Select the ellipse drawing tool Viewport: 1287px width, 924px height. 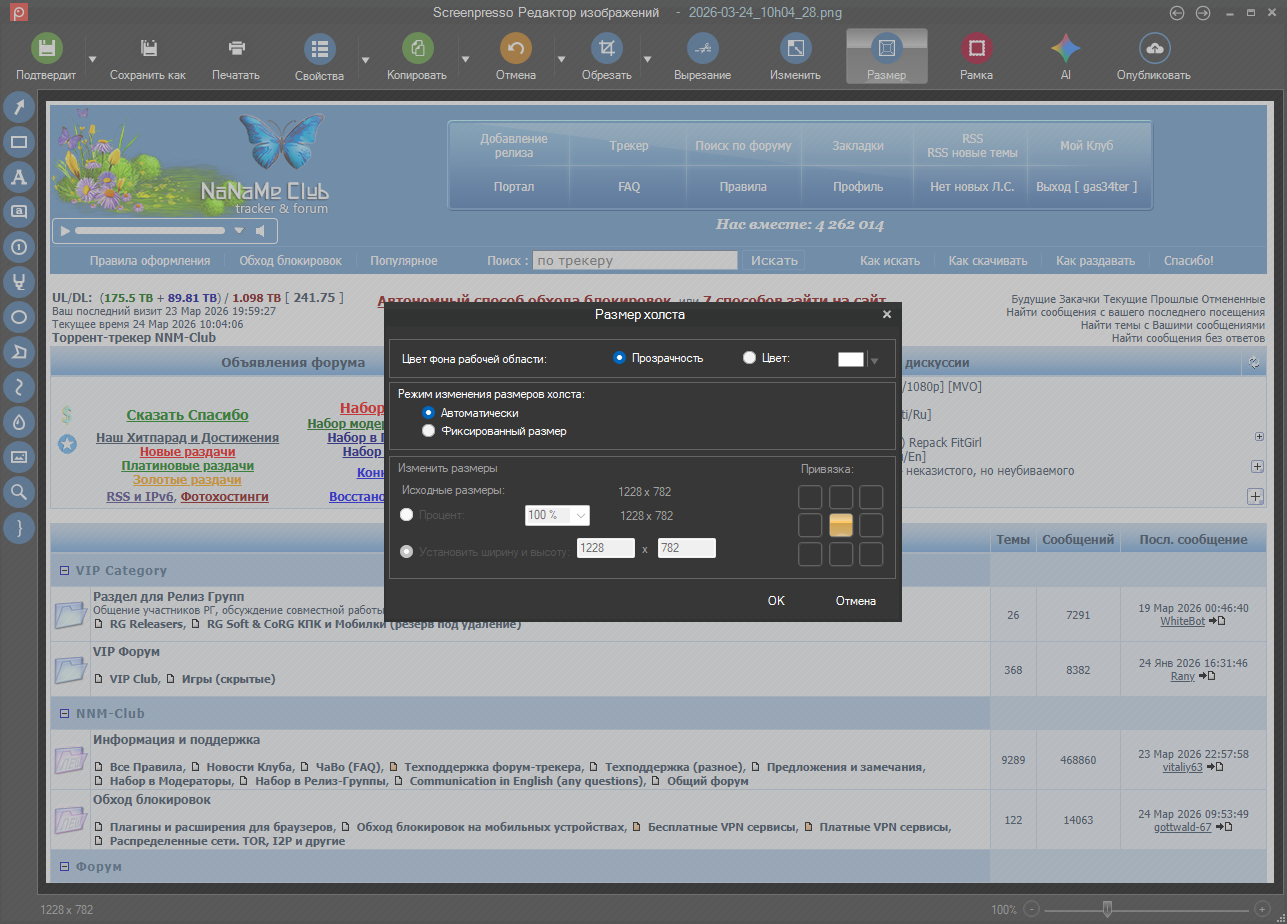point(19,317)
